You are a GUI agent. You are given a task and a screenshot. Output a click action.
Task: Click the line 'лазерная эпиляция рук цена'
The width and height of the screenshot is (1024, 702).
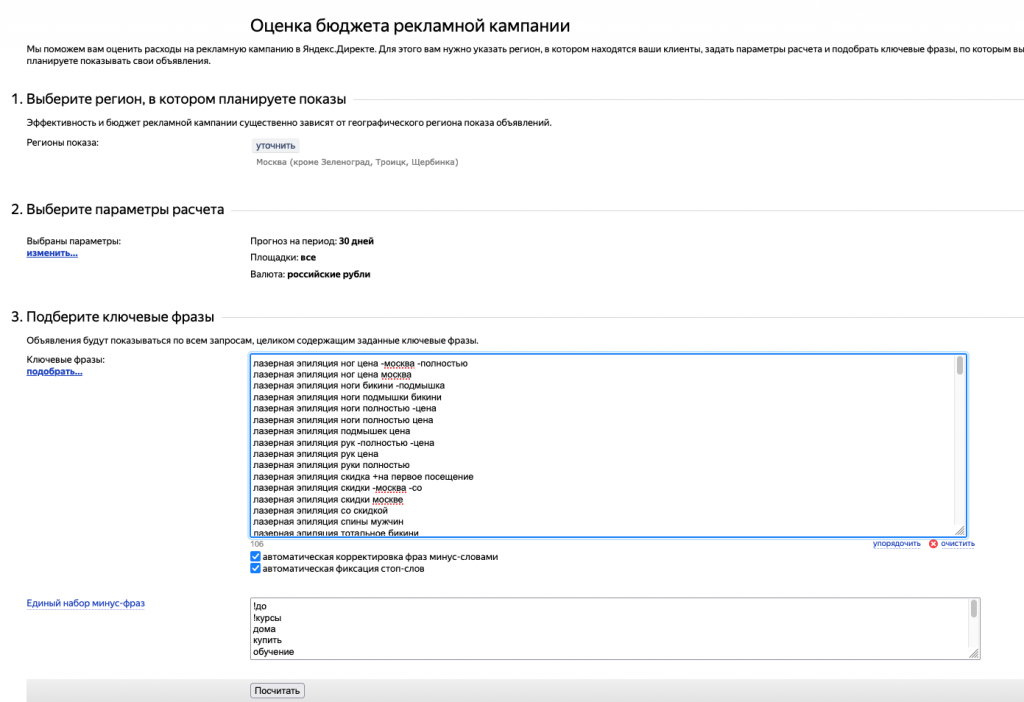tap(315, 454)
